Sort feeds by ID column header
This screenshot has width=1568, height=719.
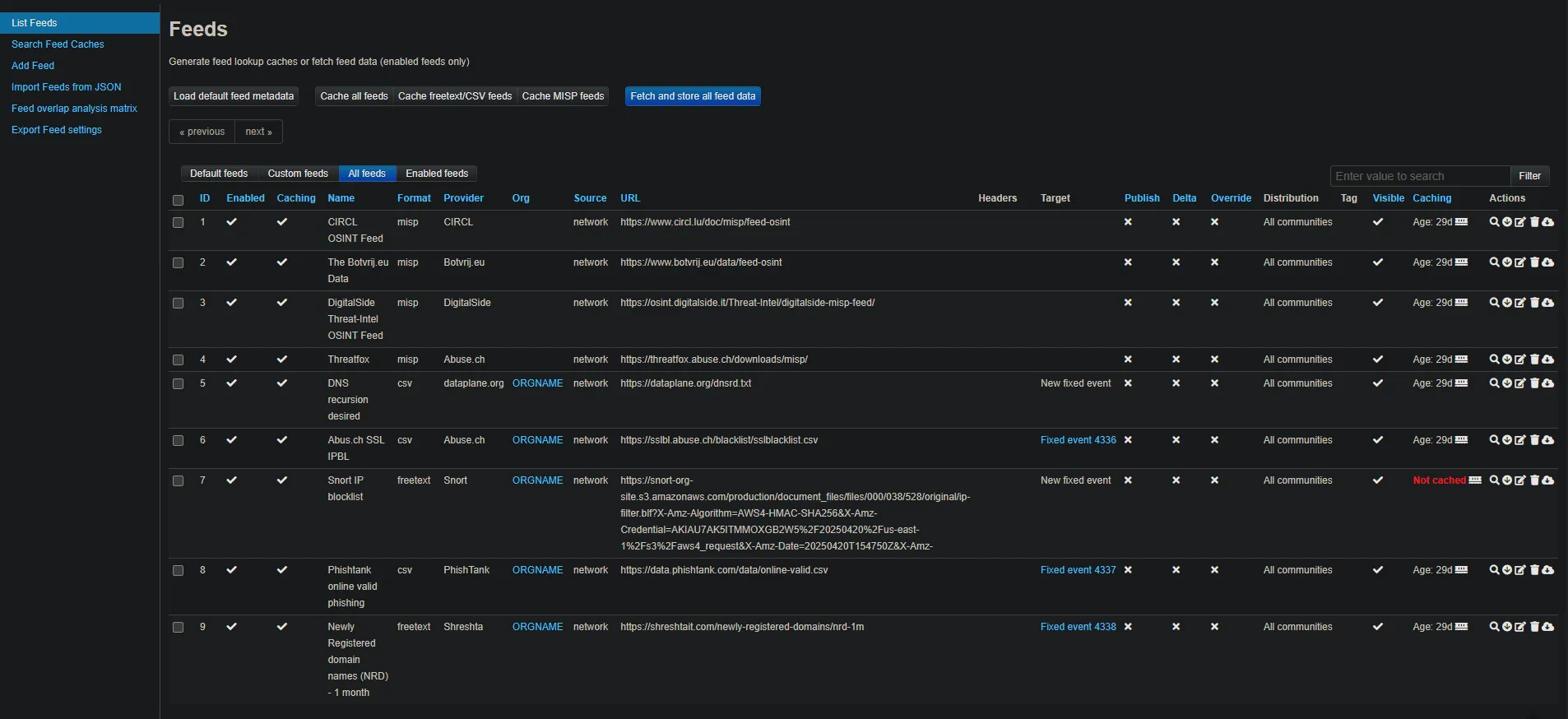[205, 198]
